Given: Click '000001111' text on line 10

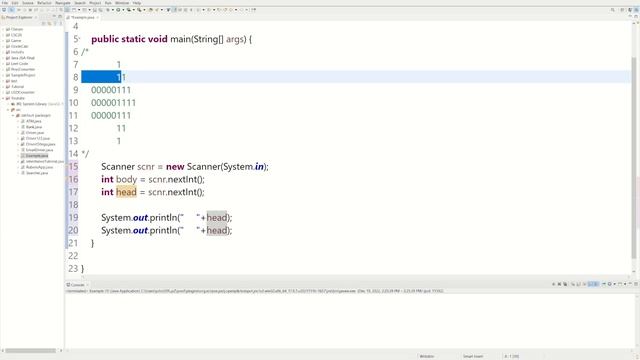Looking at the screenshot, I should click(x=113, y=103).
